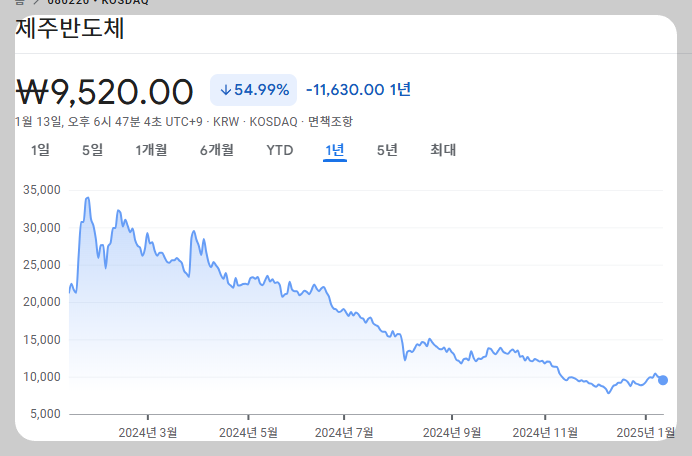692x456 pixels.
Task: Click the 2024년 11월 axis label
Action: point(545,433)
